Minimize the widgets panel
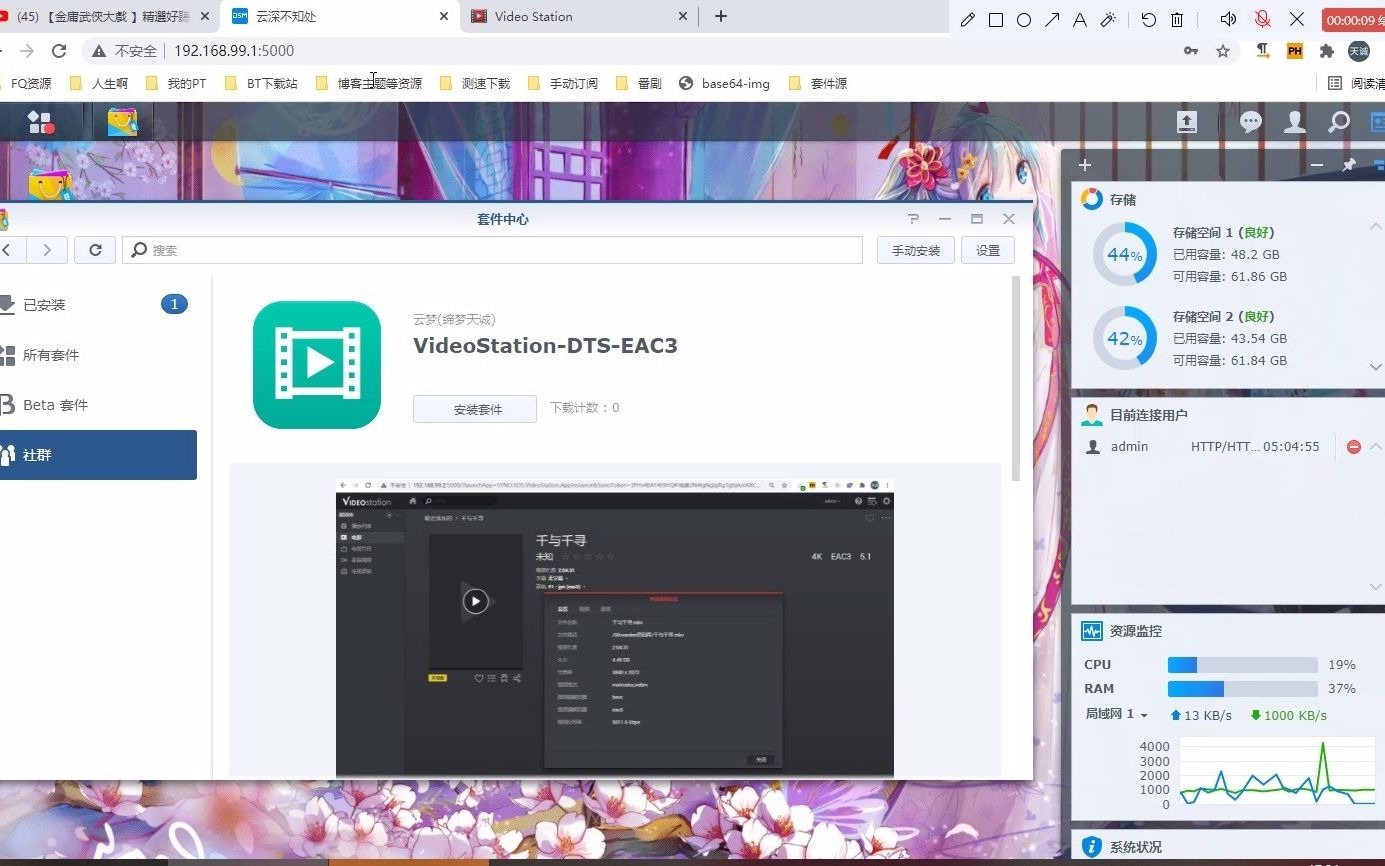The width and height of the screenshot is (1385, 866). (1317, 165)
